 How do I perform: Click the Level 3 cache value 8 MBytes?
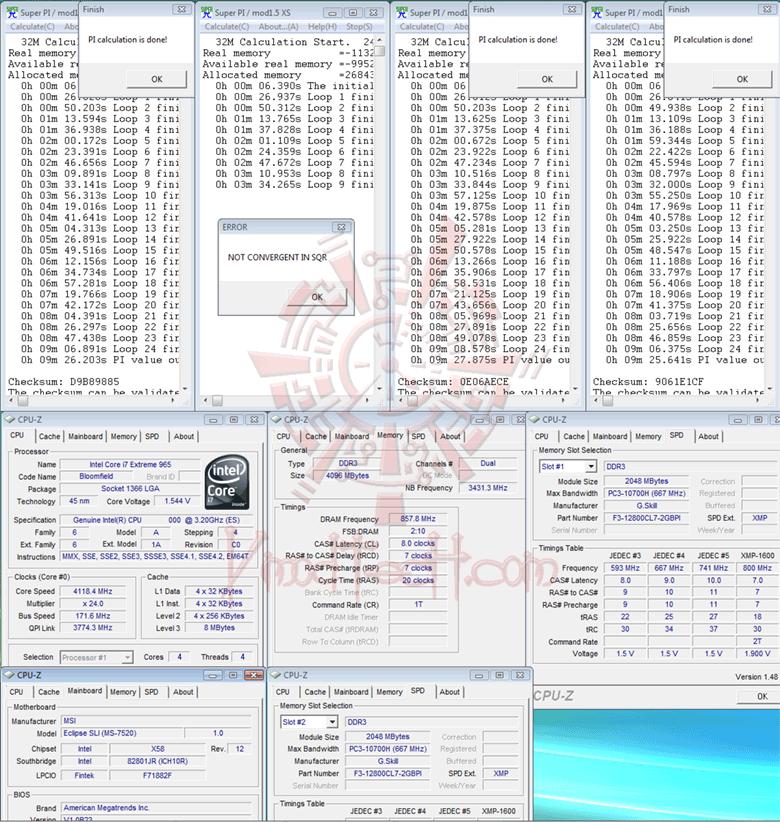click(x=219, y=628)
